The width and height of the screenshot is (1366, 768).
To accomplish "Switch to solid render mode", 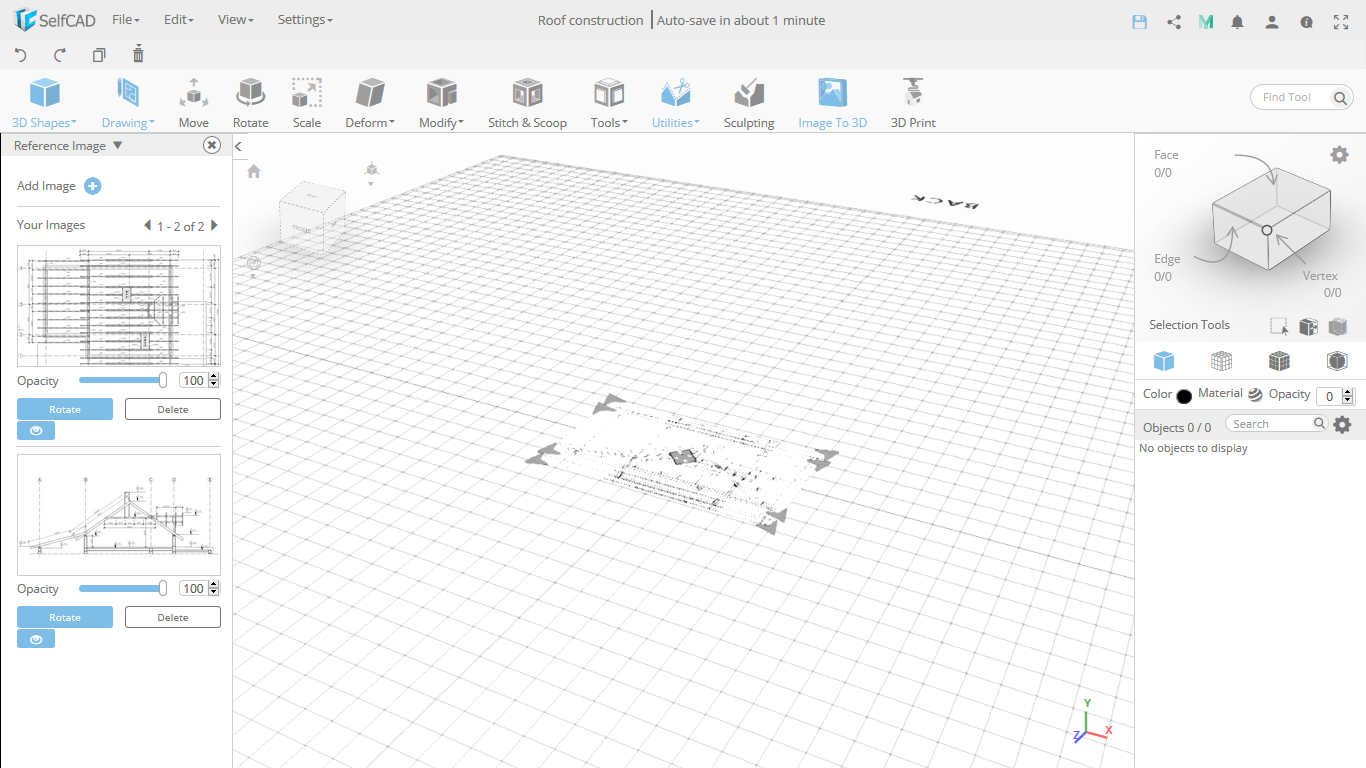I will tap(1164, 361).
